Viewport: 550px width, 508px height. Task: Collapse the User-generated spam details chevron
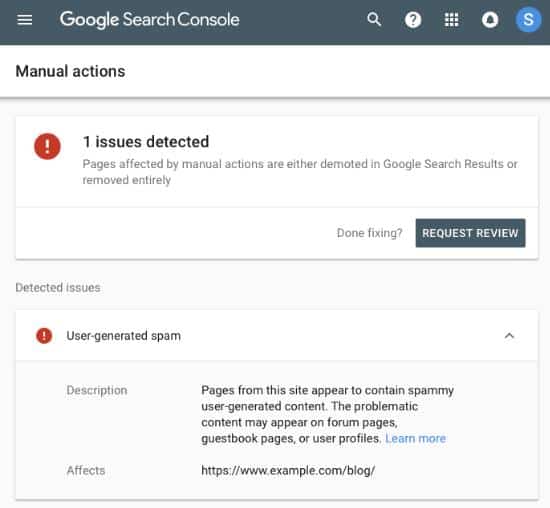[x=509, y=336]
